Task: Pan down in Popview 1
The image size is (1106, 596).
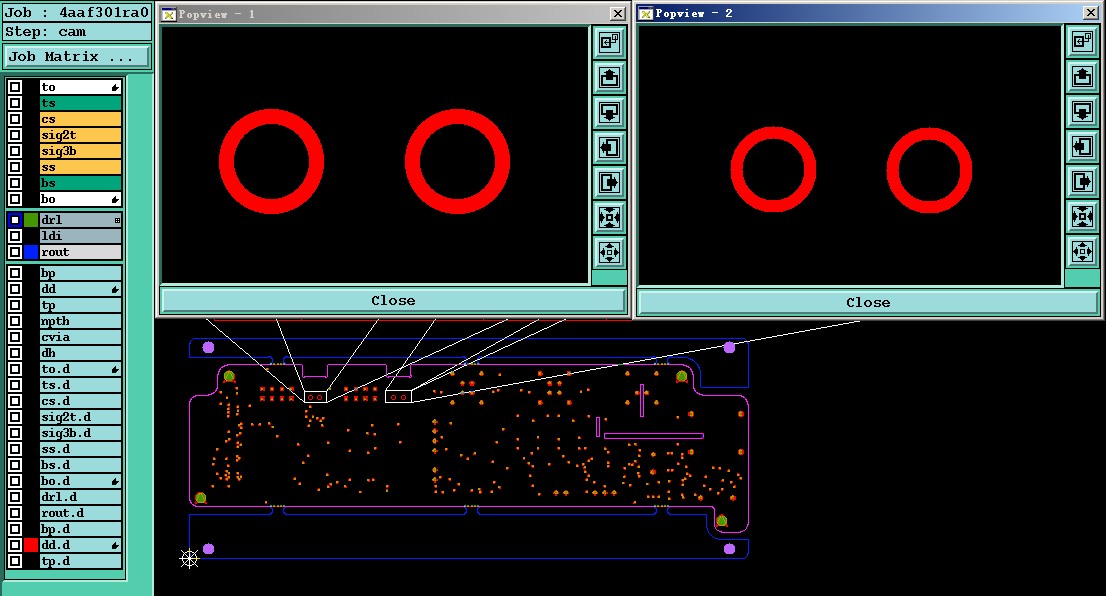Action: (609, 112)
